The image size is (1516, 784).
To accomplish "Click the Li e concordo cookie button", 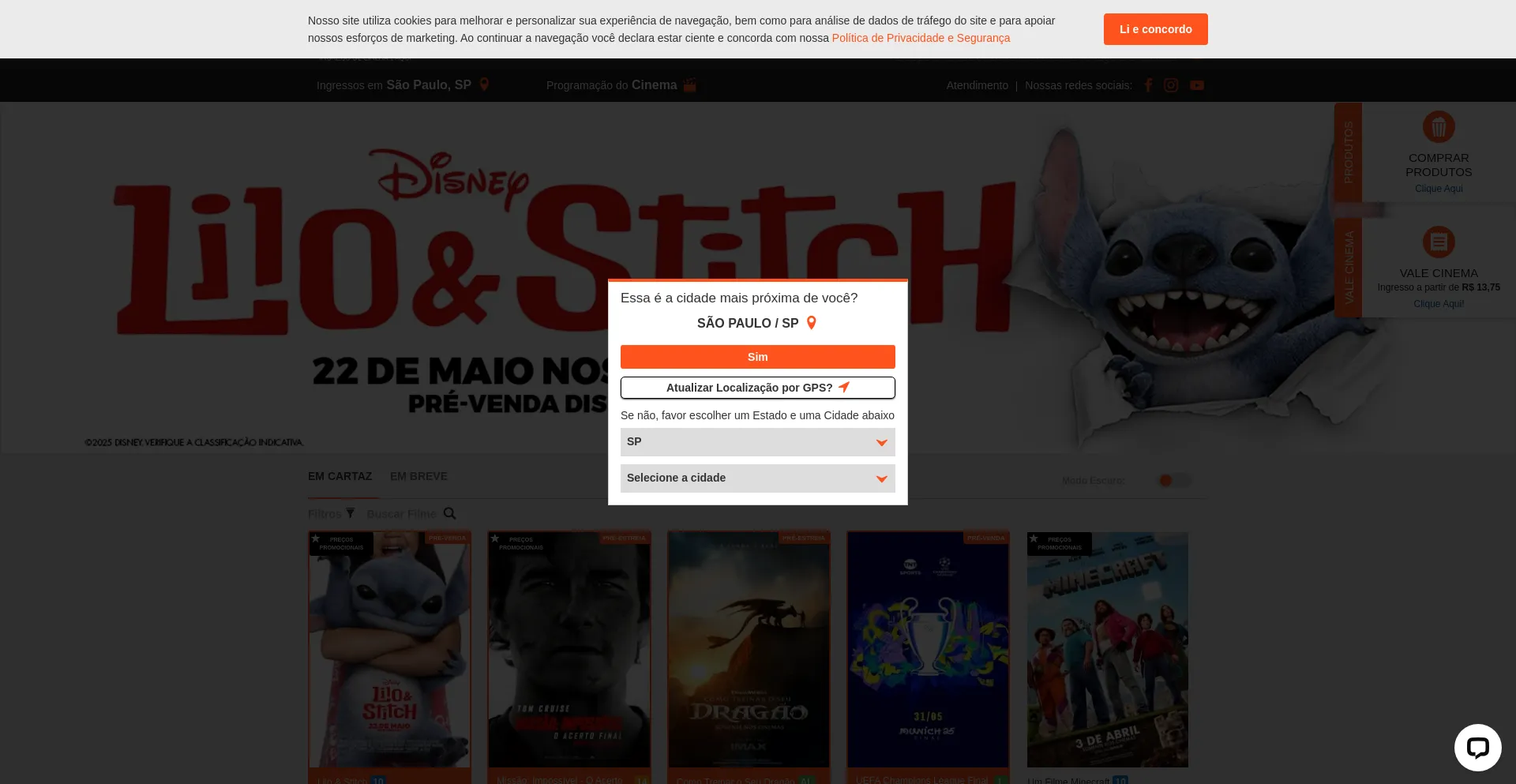I will pyautogui.click(x=1155, y=29).
